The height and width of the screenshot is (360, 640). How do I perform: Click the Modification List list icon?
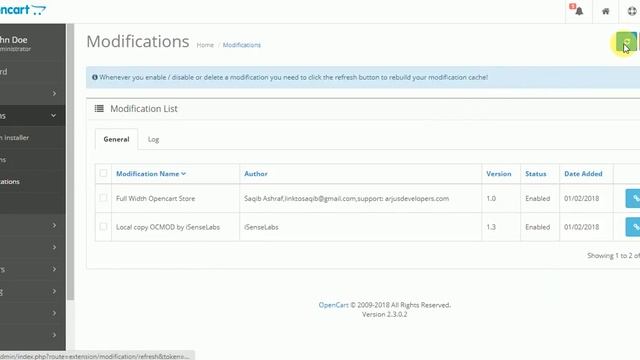click(99, 109)
